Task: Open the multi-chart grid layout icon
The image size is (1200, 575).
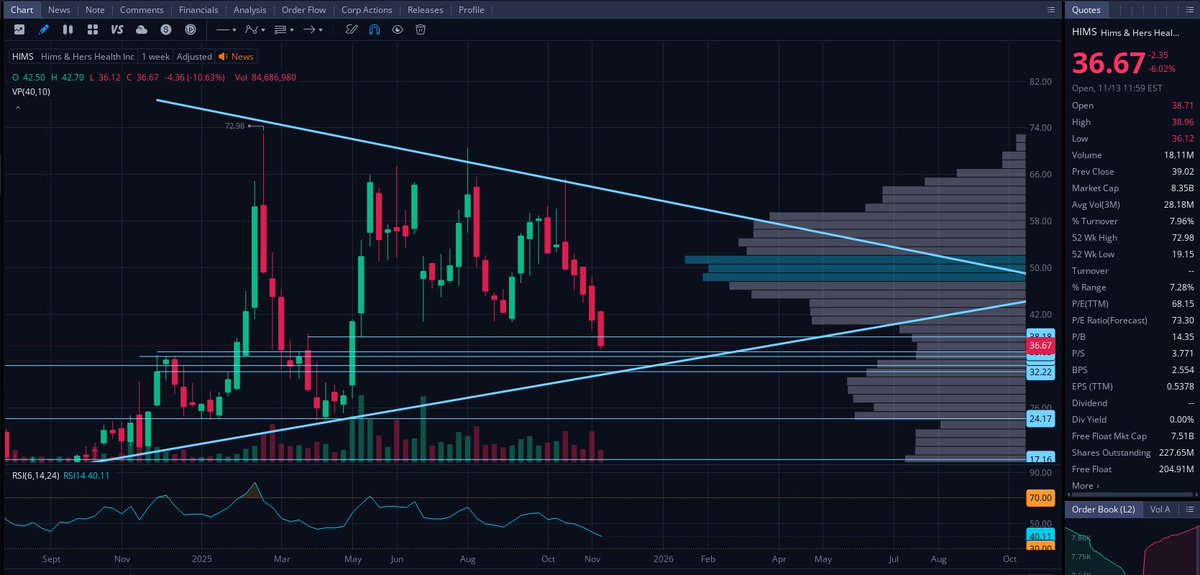Action: (x=92, y=29)
